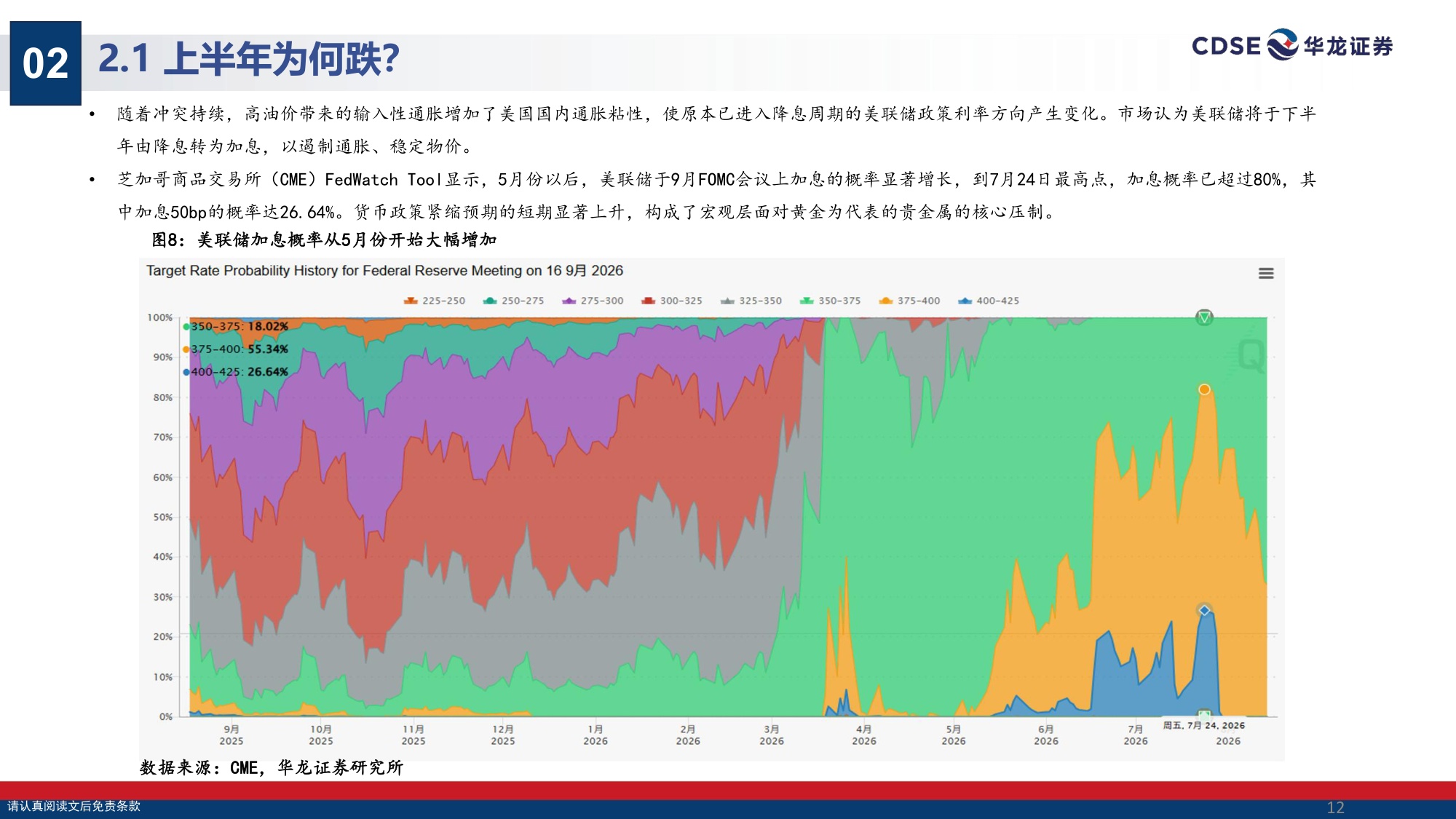Click page number 12

click(x=1335, y=807)
